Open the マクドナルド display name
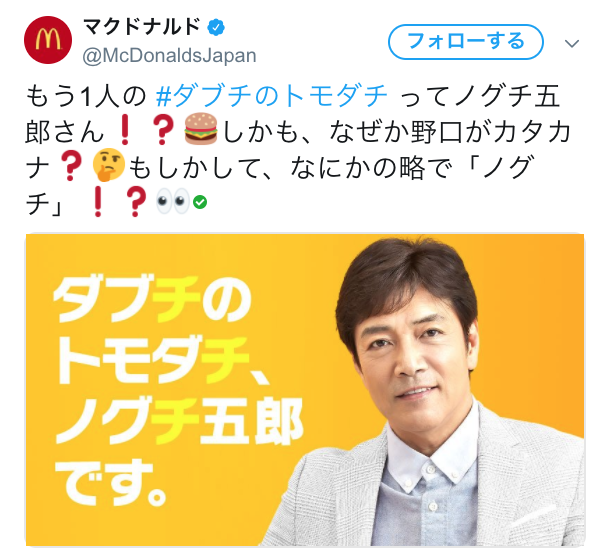Image resolution: width=604 pixels, height=560 pixels. pos(141,27)
